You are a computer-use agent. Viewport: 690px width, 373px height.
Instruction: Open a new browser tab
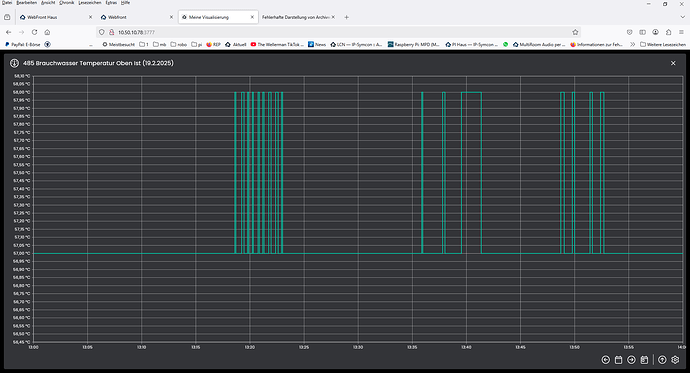click(x=346, y=17)
